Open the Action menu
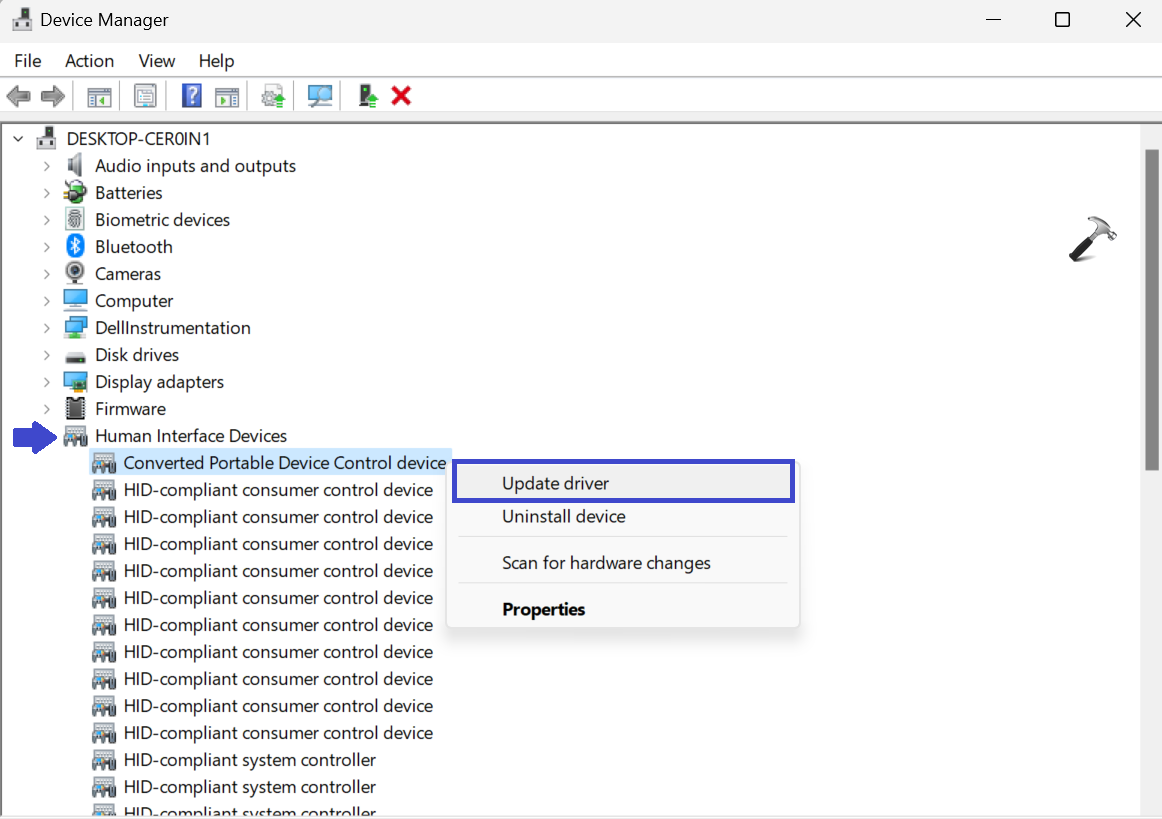Image resolution: width=1162 pixels, height=819 pixels. pos(90,61)
